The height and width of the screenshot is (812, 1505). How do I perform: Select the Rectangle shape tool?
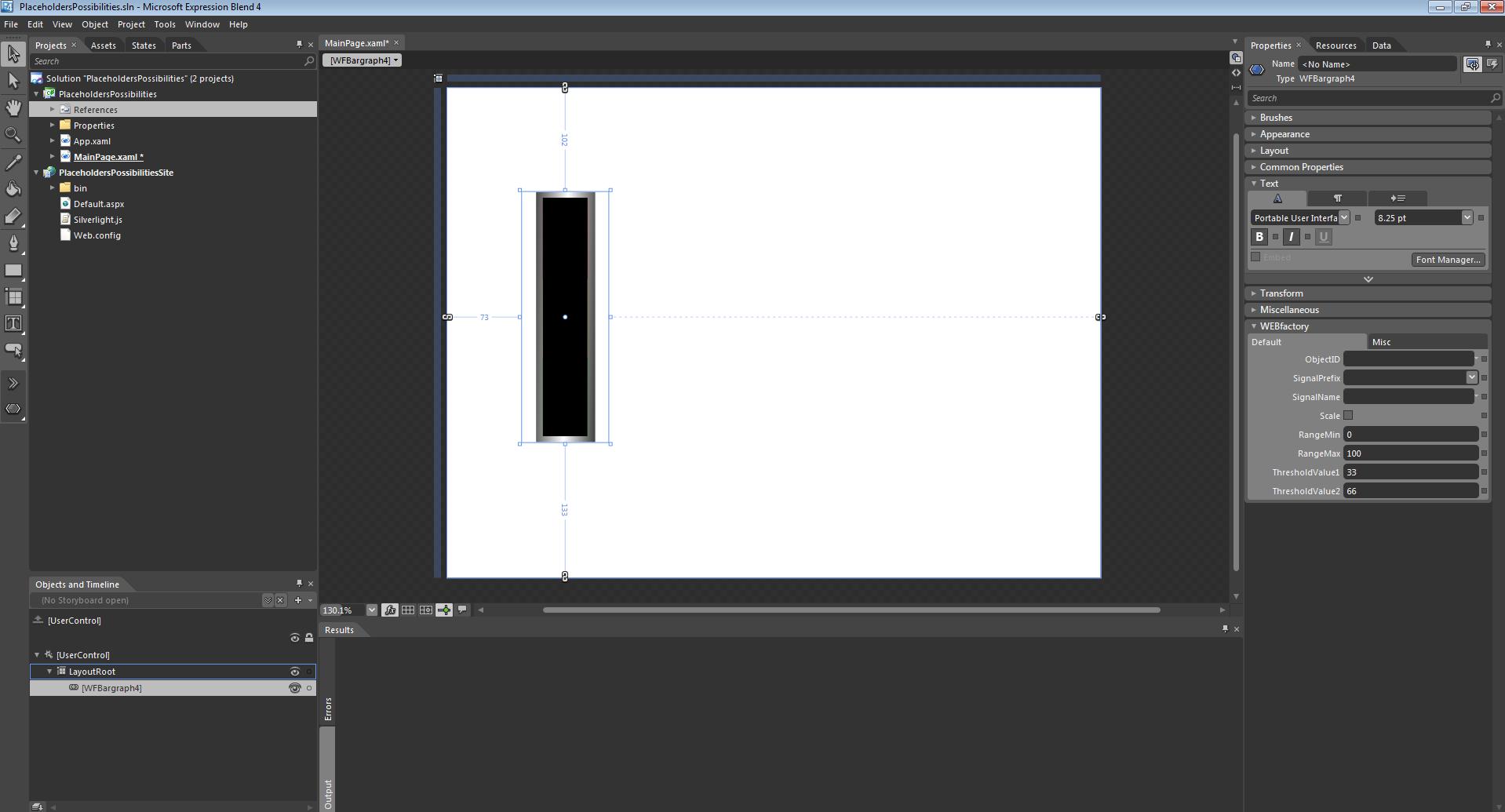(13, 271)
